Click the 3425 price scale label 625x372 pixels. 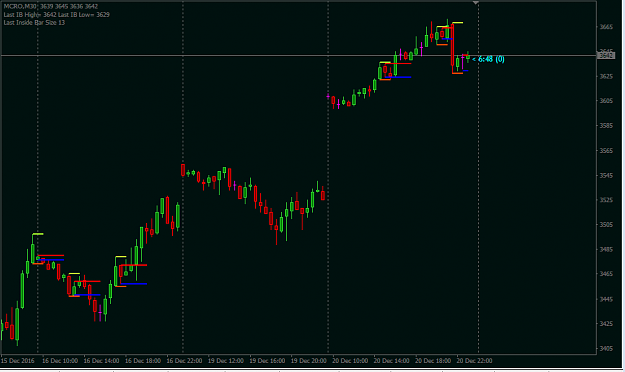(x=606, y=324)
